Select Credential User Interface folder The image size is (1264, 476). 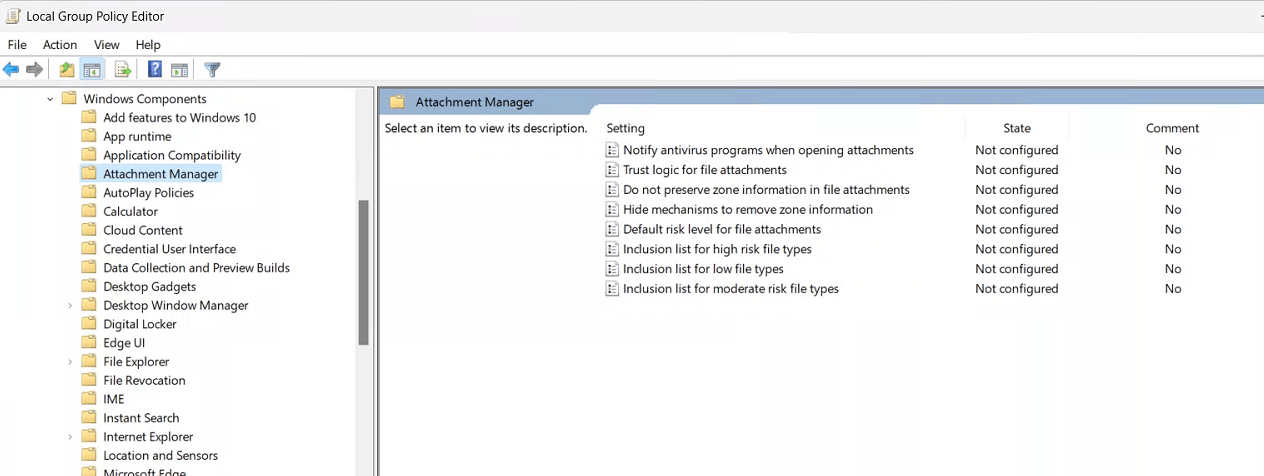click(x=169, y=249)
